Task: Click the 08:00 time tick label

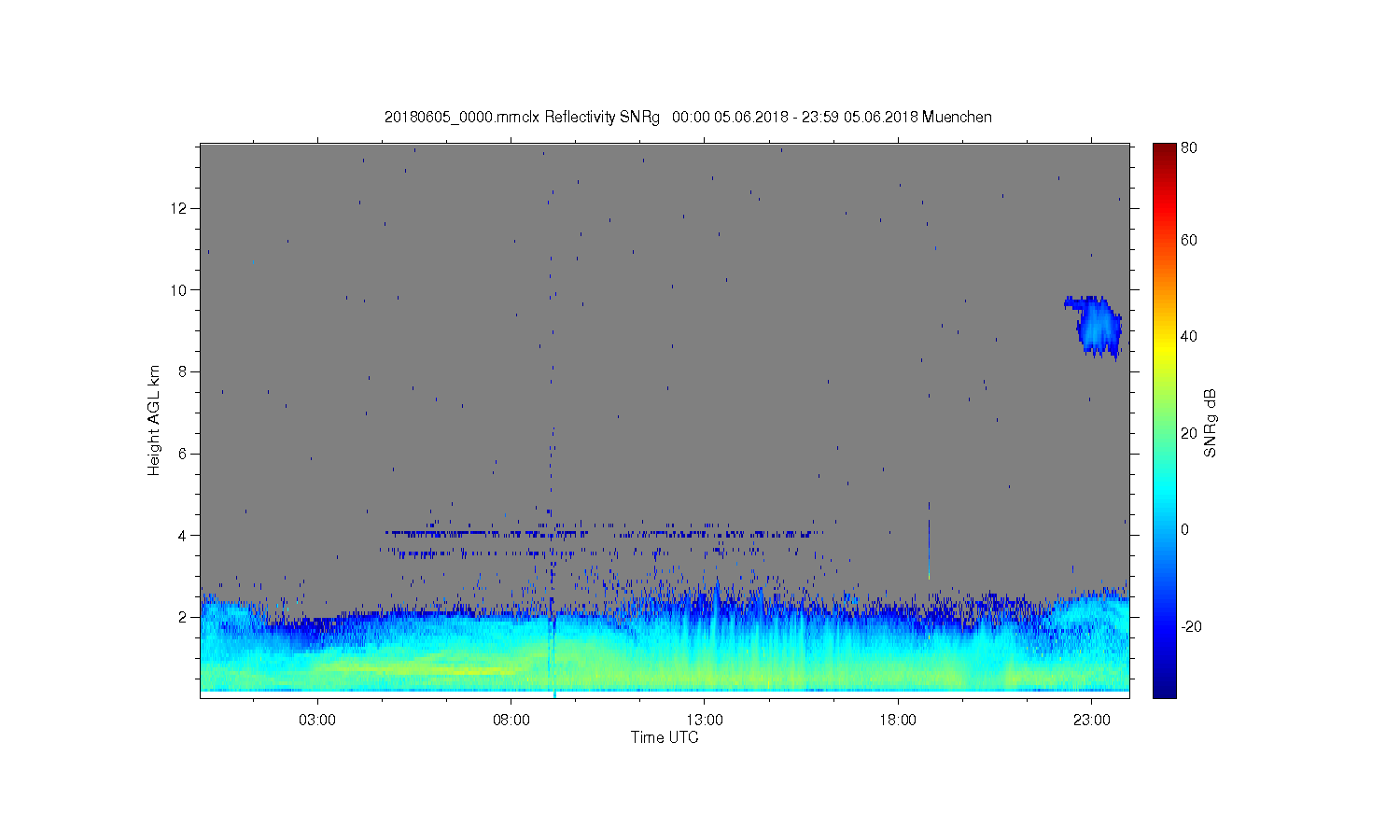Action: [511, 721]
